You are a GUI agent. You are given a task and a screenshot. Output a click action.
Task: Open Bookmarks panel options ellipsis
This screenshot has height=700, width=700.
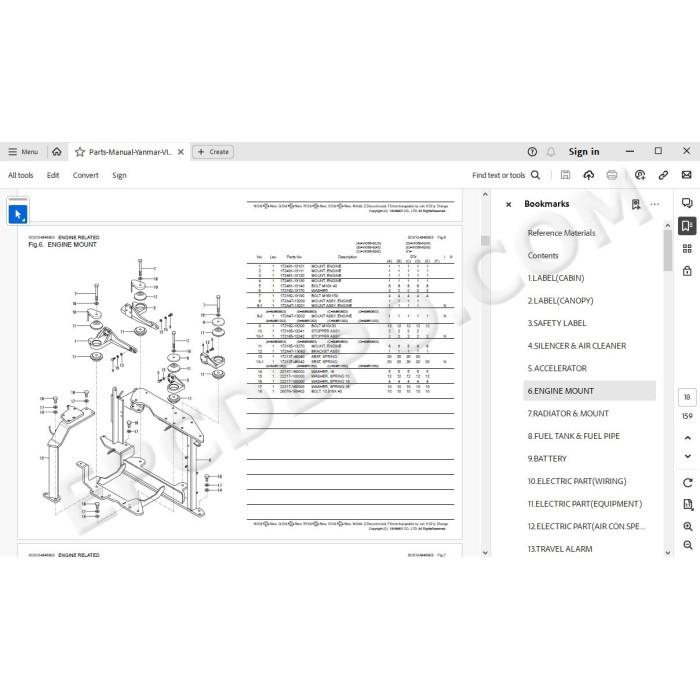(654, 204)
